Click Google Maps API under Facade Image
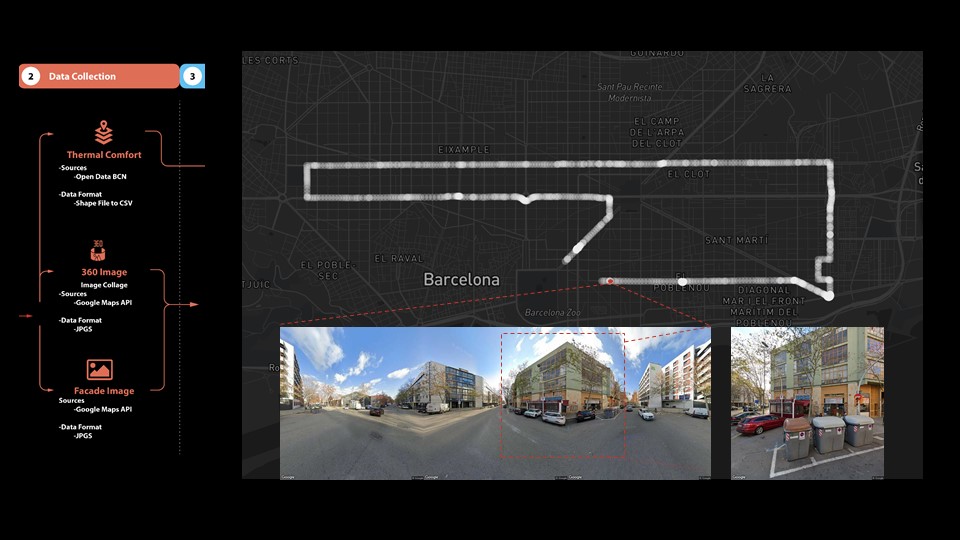This screenshot has height=540, width=960. [x=103, y=409]
